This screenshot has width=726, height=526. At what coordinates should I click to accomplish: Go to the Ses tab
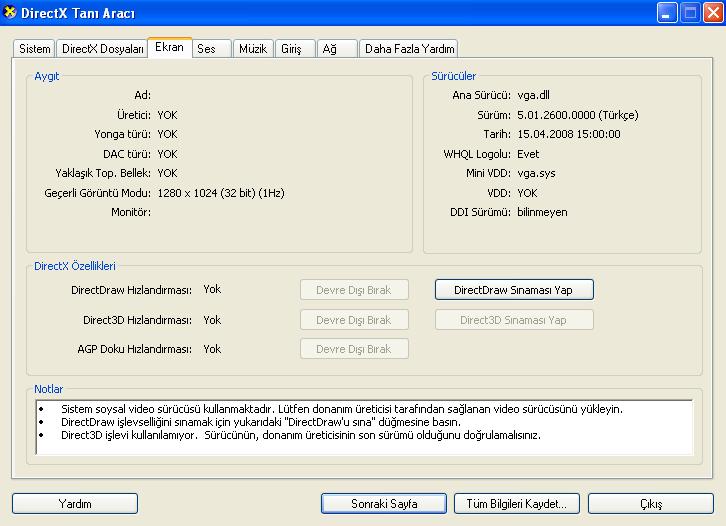212,49
